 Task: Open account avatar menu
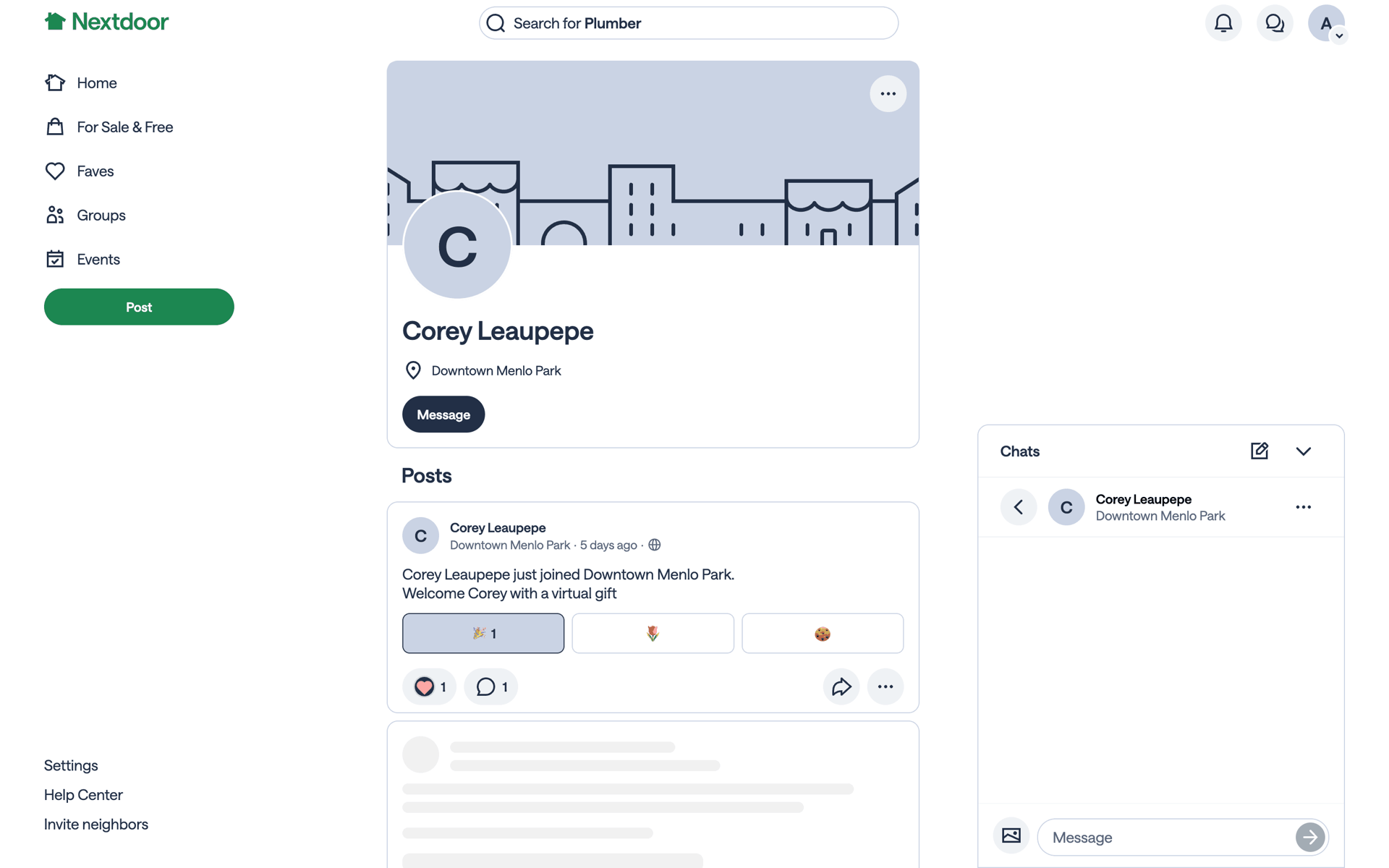coord(1326,23)
